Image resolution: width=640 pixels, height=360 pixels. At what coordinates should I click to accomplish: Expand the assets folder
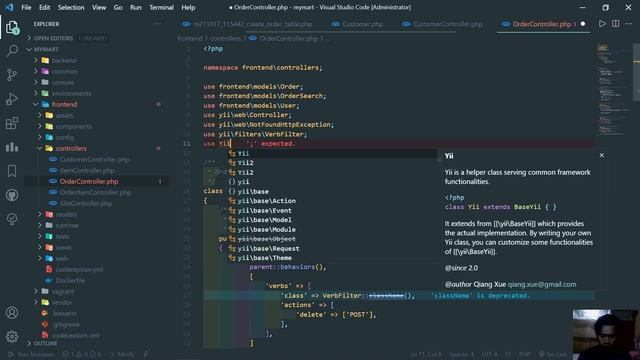coord(64,116)
